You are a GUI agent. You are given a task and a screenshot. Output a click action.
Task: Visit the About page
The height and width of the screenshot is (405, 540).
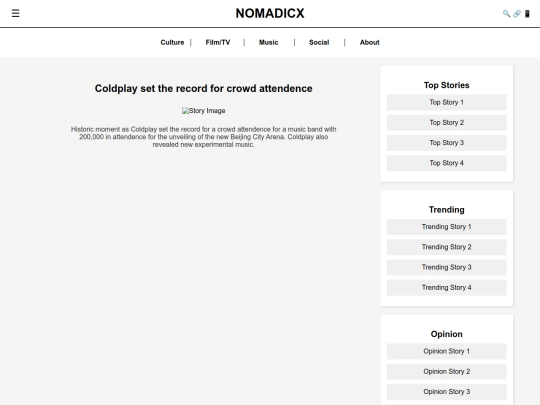[x=370, y=42]
